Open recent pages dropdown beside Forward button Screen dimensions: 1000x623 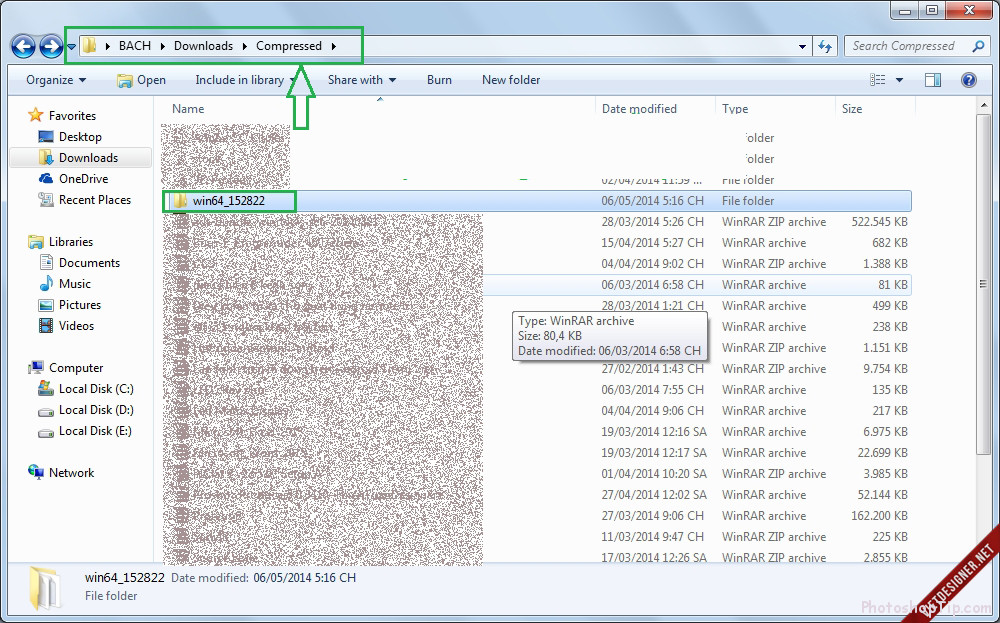point(71,47)
